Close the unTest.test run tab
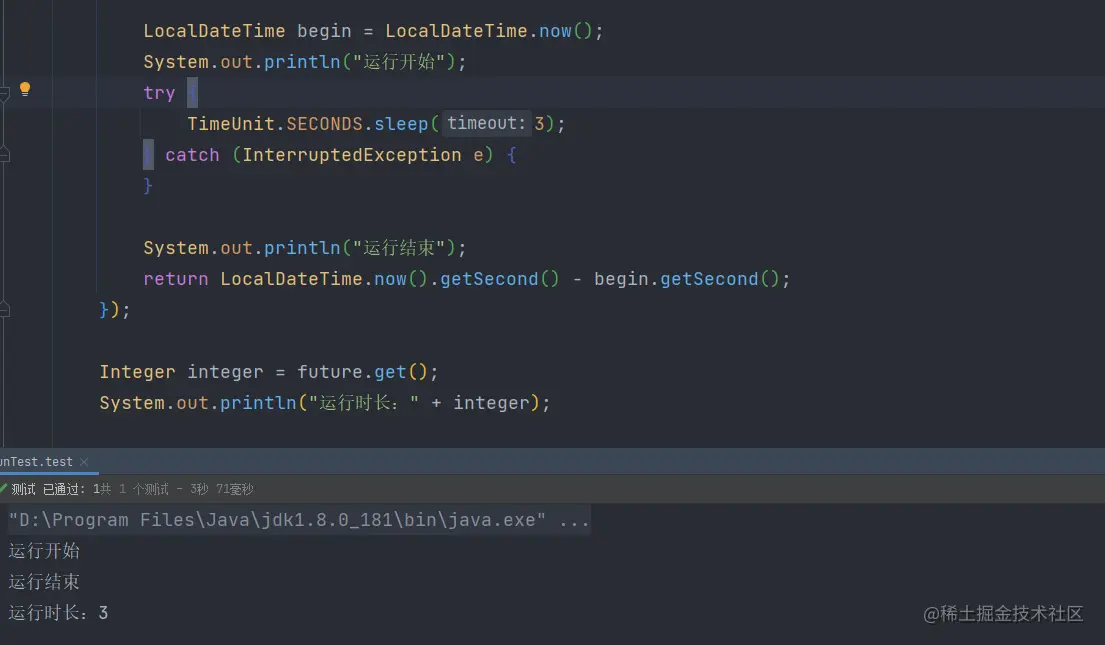The image size is (1105, 645). (85, 462)
